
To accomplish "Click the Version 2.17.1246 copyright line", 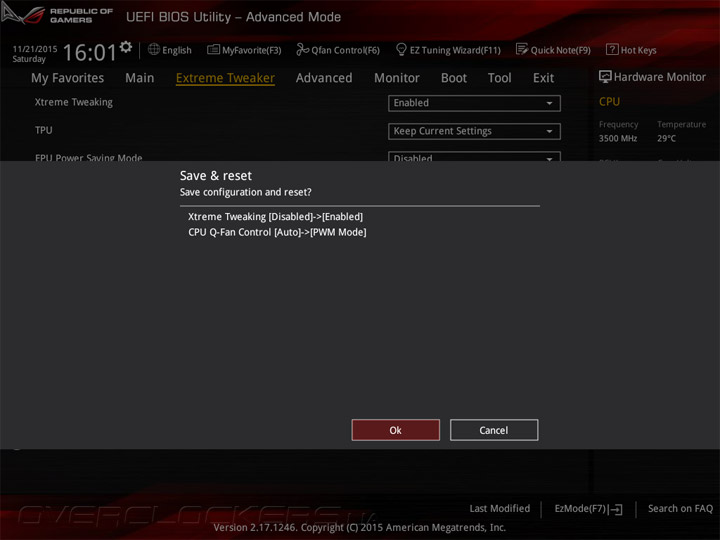I will tap(360, 528).
